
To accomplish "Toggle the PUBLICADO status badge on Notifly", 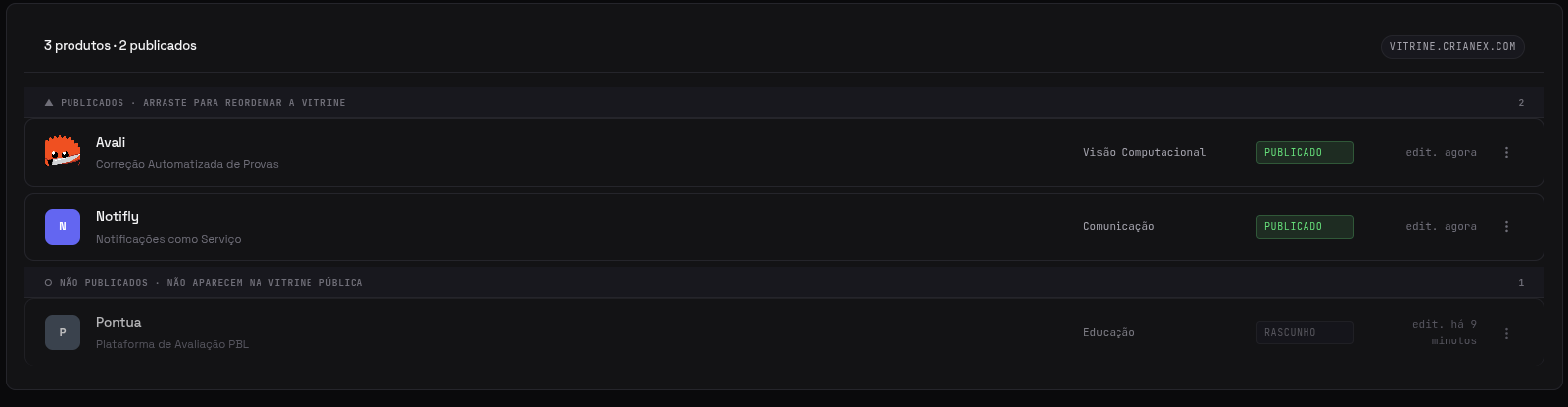I will (x=1304, y=227).
